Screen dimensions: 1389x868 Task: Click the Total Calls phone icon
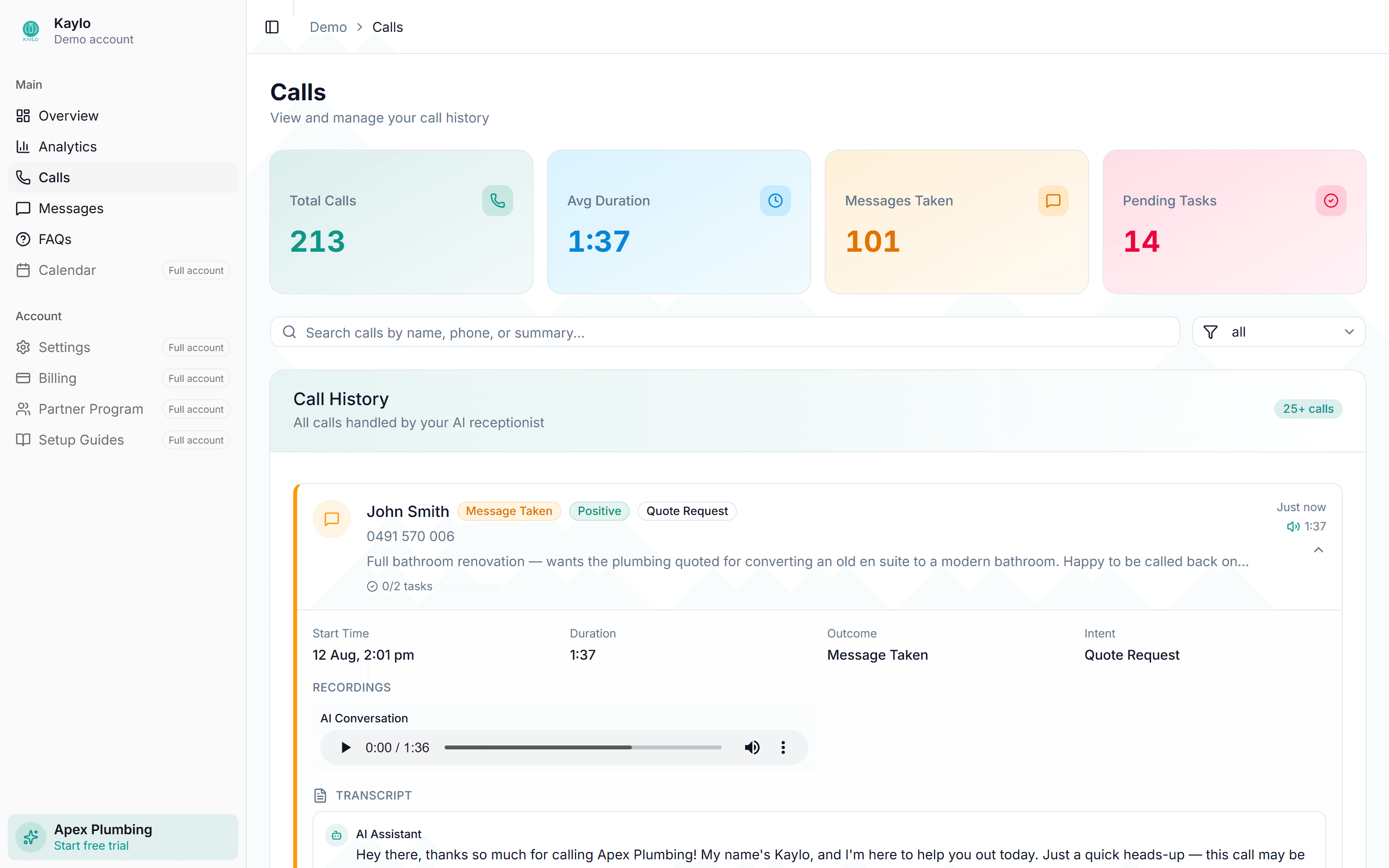pos(497,200)
